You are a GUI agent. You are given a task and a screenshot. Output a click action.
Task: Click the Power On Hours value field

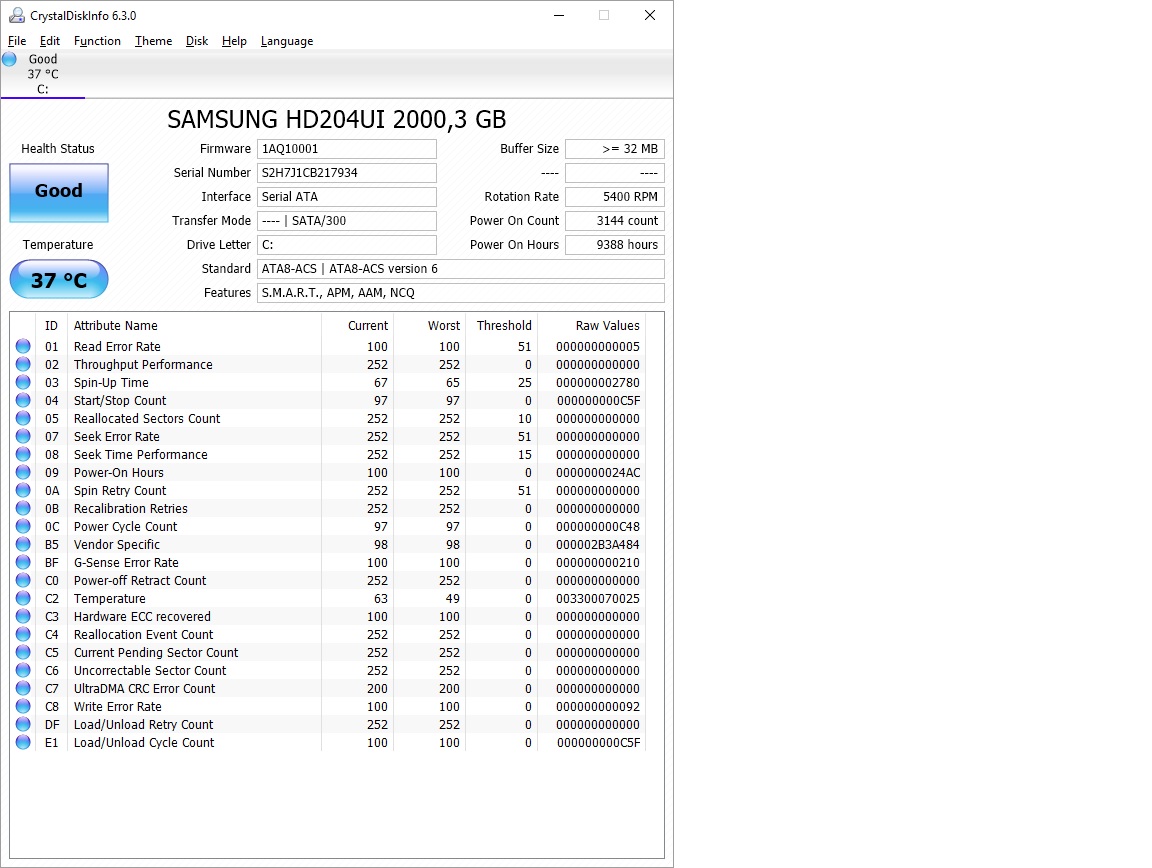[615, 245]
